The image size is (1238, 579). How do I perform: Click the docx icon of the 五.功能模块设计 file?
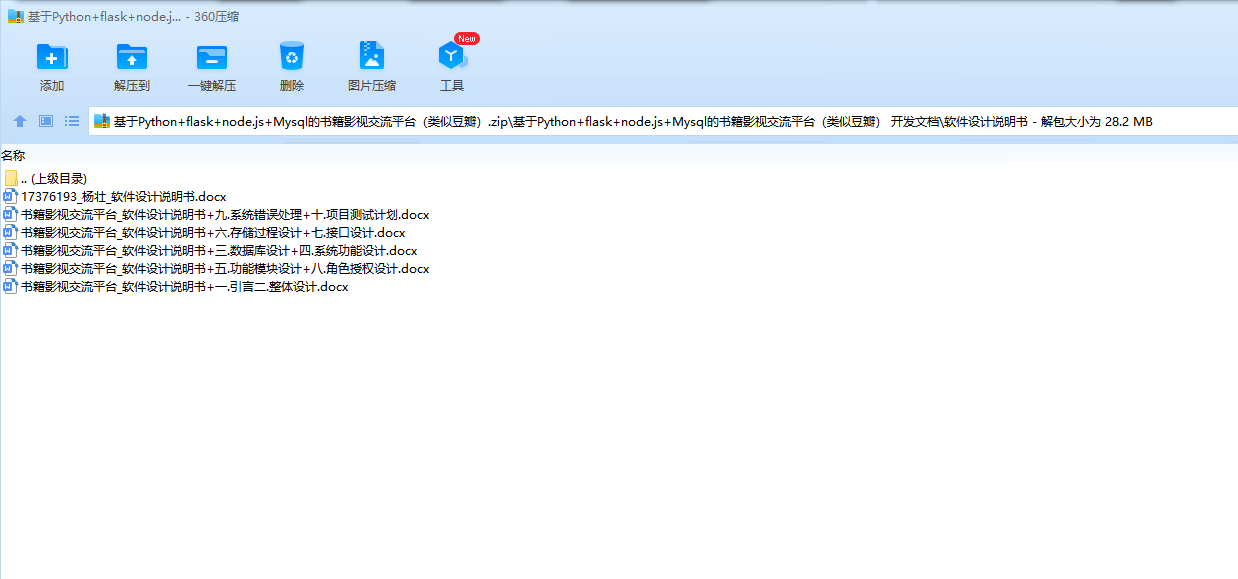[11, 268]
